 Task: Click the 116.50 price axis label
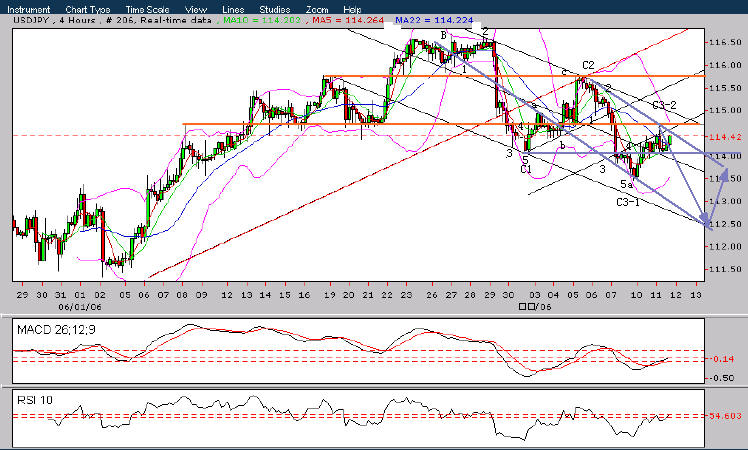[726, 42]
